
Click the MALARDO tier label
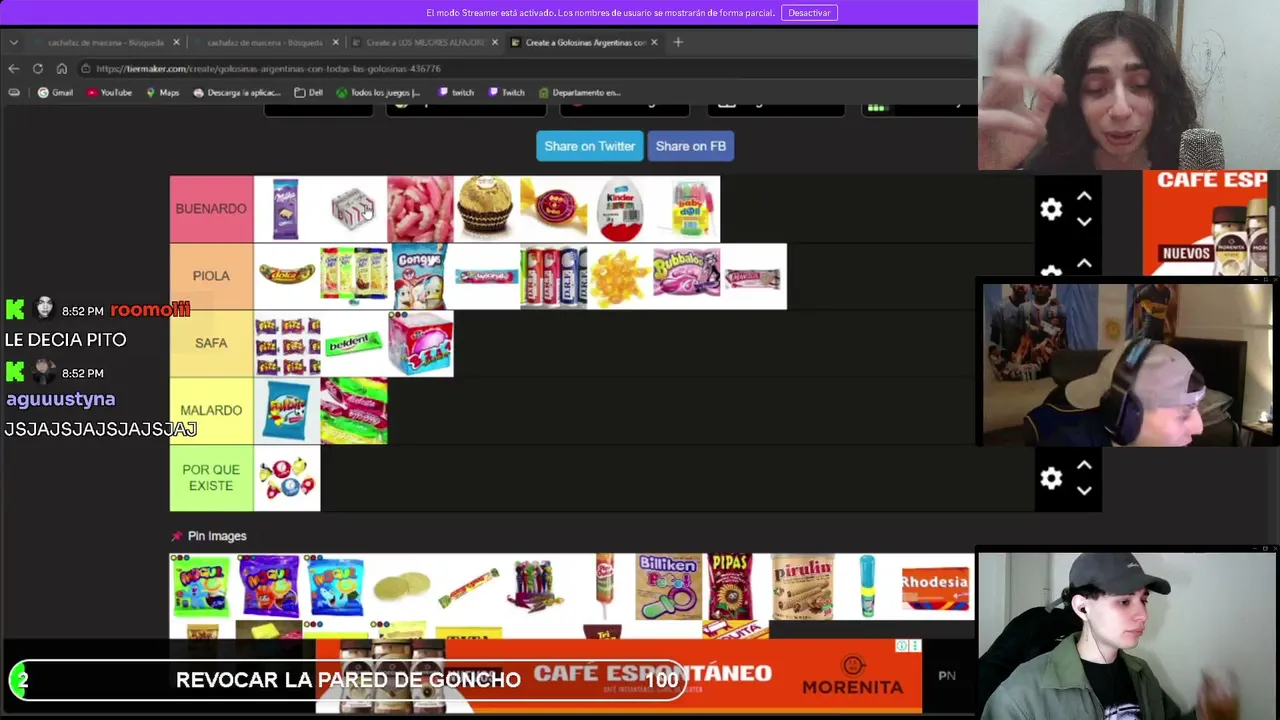(x=211, y=410)
